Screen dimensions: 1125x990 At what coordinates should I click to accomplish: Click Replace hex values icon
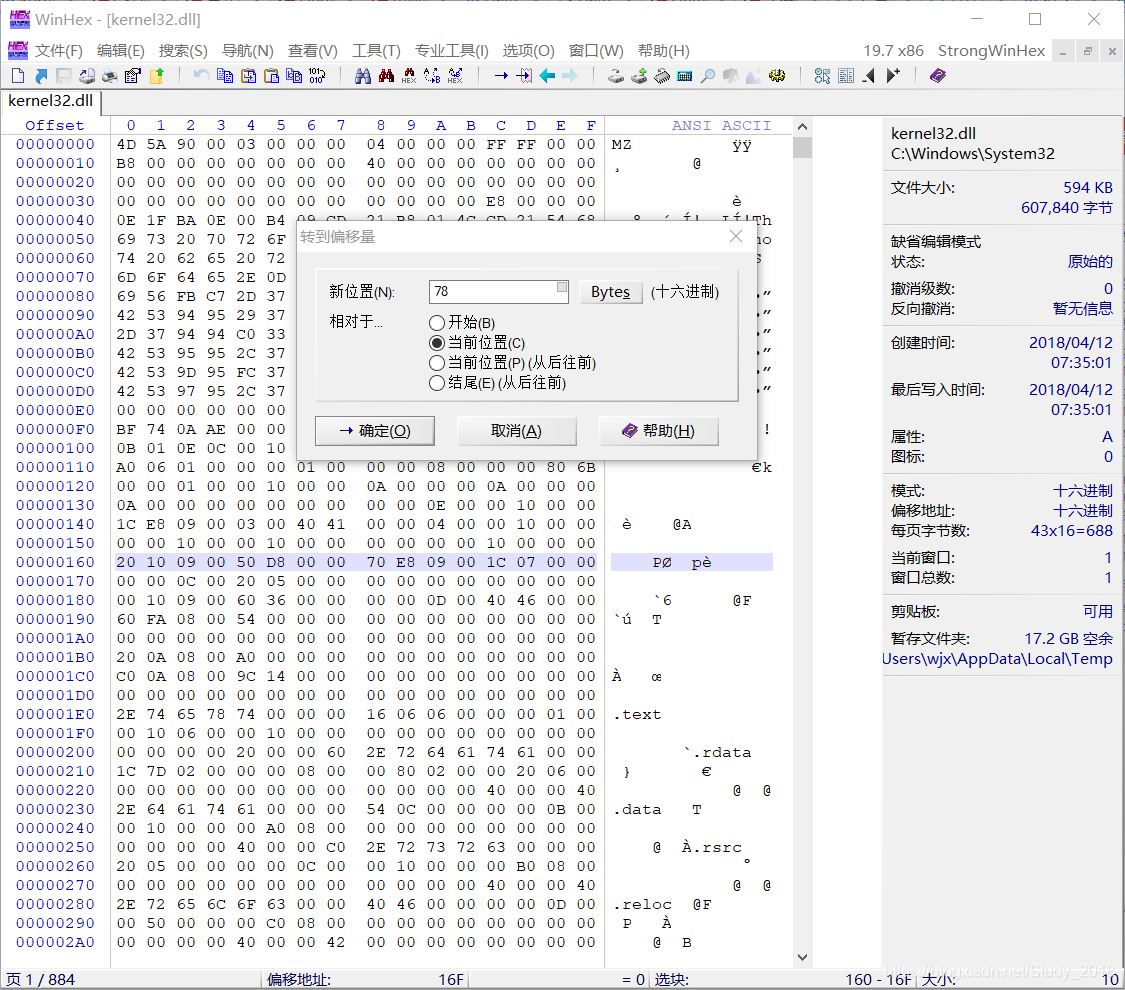click(x=455, y=75)
